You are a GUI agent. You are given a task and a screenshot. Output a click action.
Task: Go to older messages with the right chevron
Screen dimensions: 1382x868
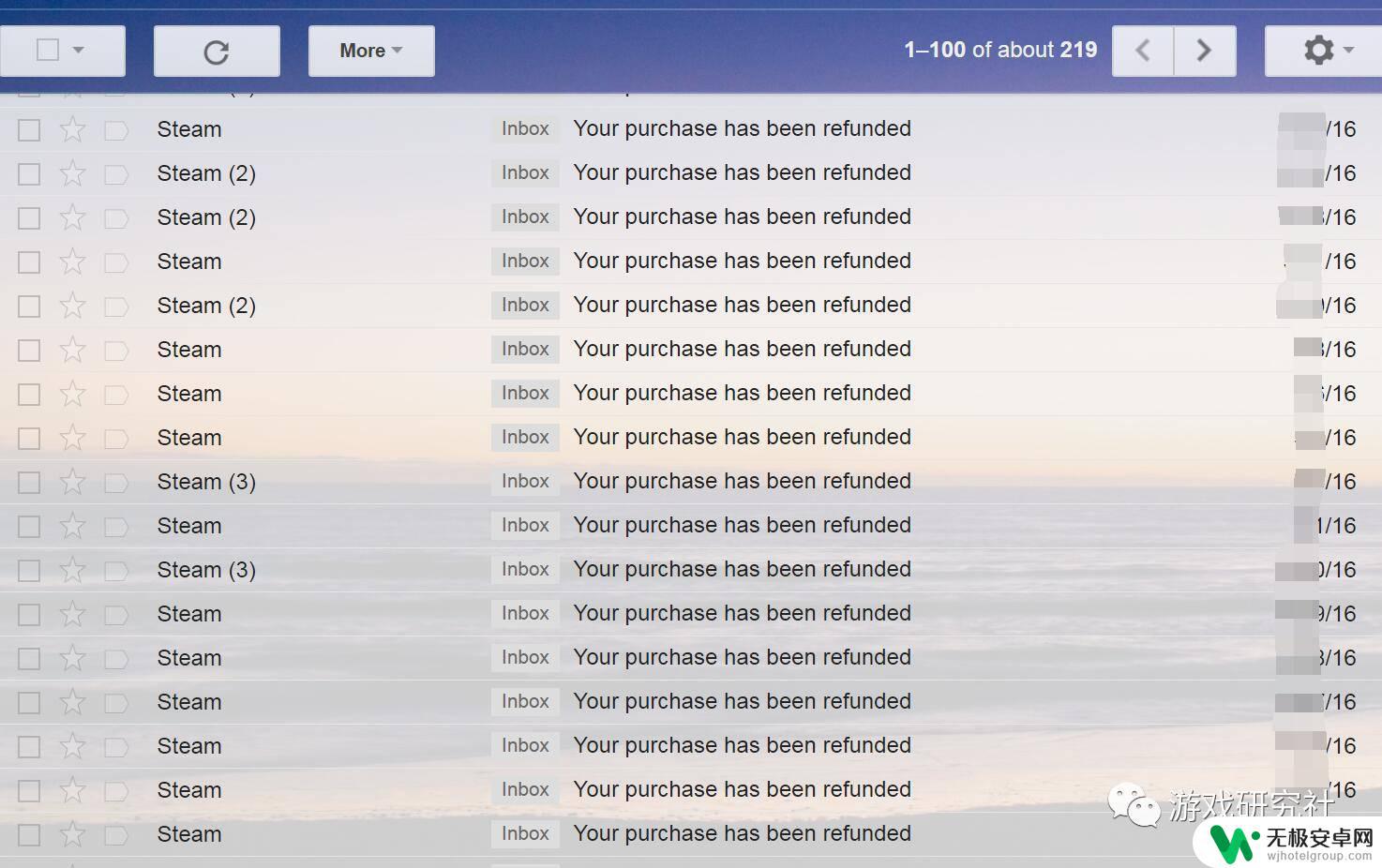tap(1205, 51)
